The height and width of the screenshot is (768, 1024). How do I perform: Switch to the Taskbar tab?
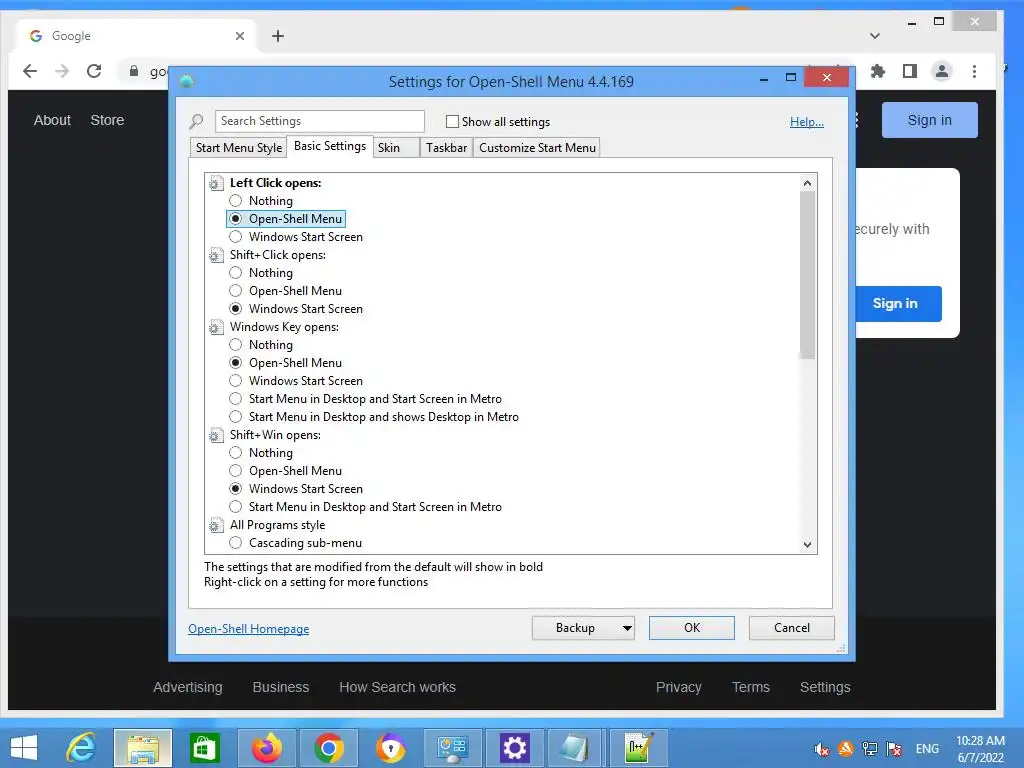point(447,148)
